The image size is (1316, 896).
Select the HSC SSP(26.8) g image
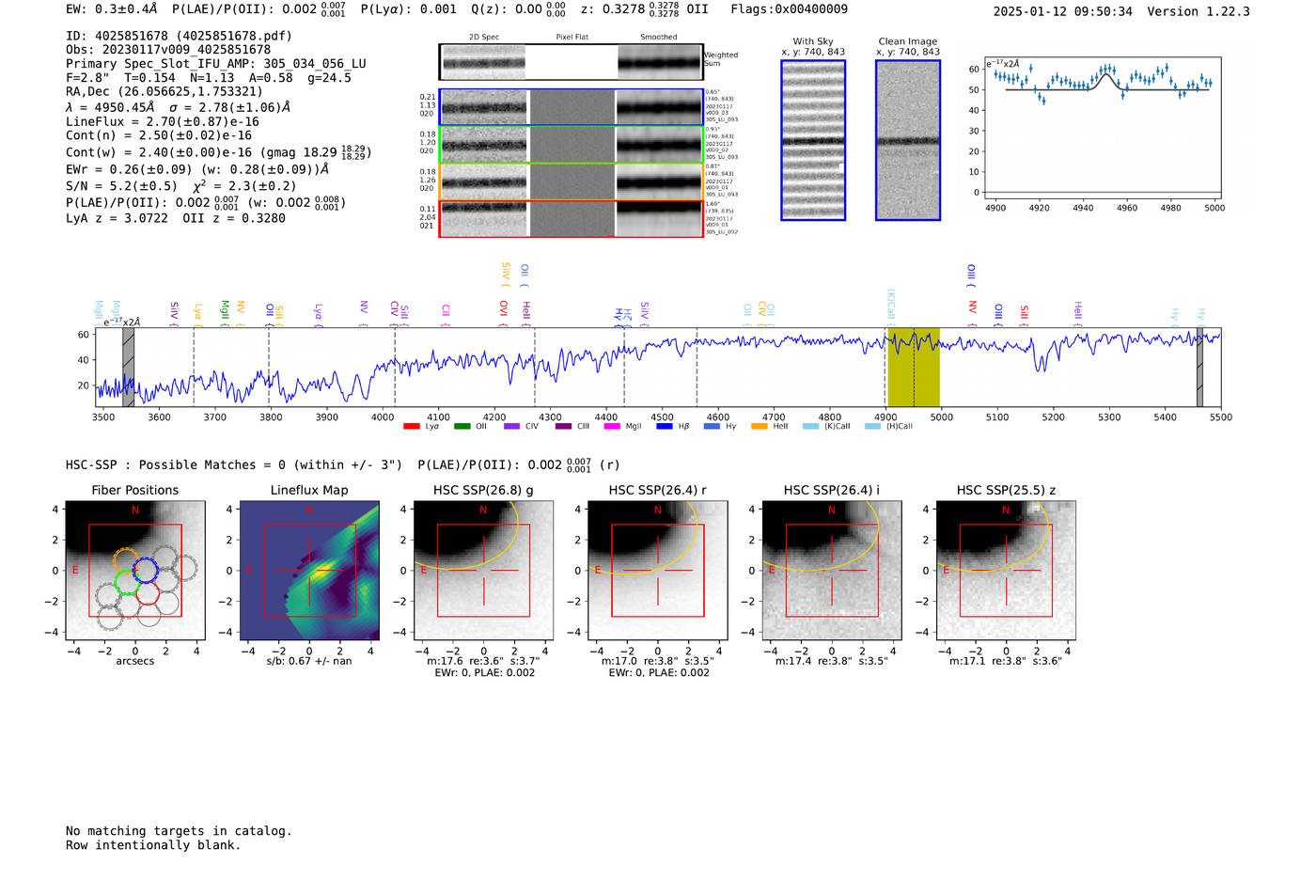coord(483,571)
